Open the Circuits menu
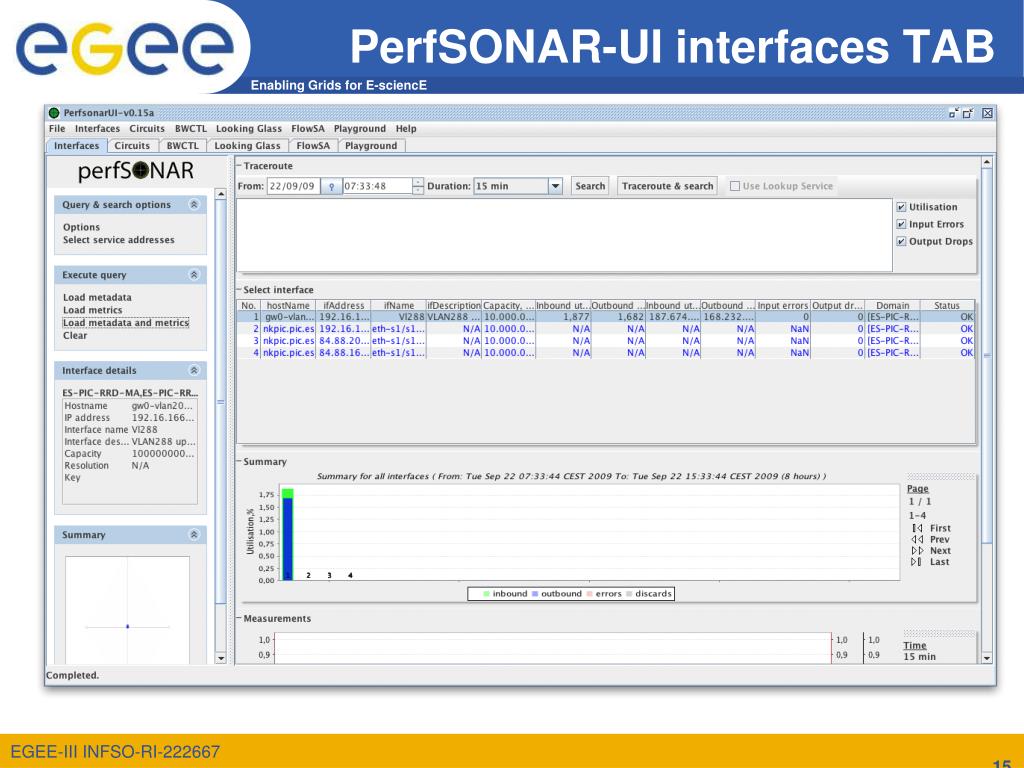Screen dimensions: 1024x768 147,129
